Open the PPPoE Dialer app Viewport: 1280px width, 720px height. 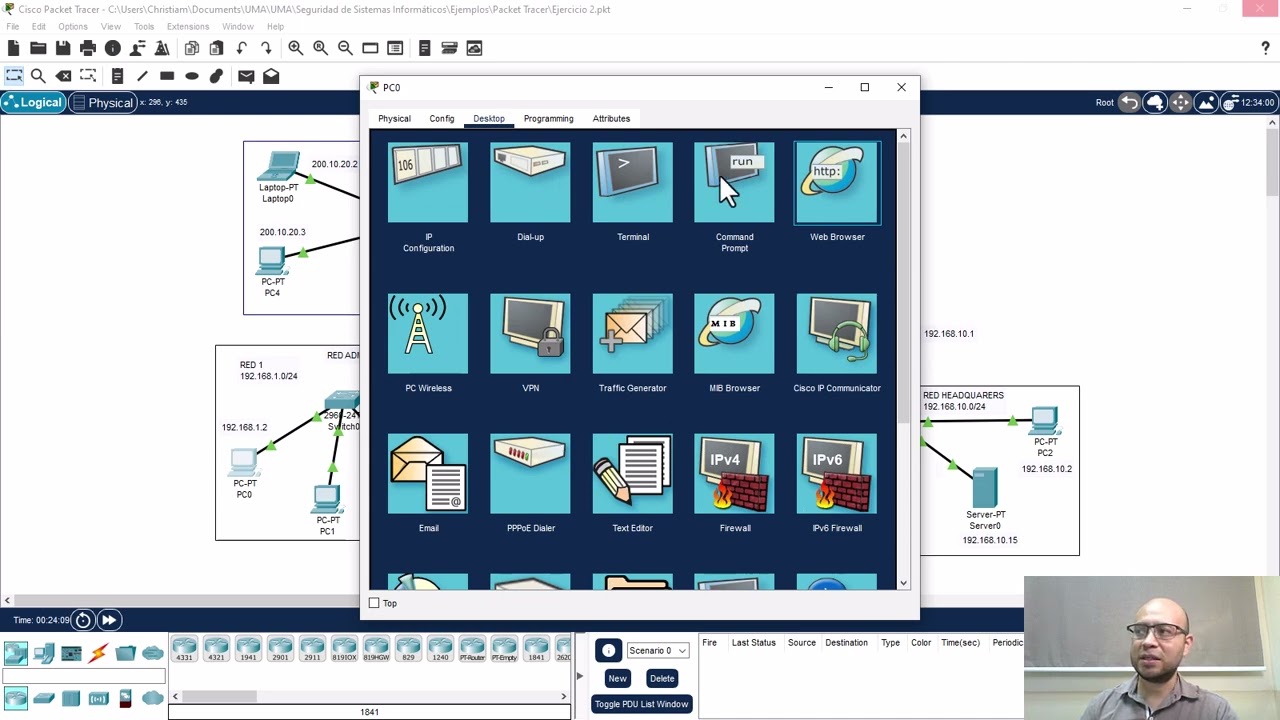click(530, 473)
